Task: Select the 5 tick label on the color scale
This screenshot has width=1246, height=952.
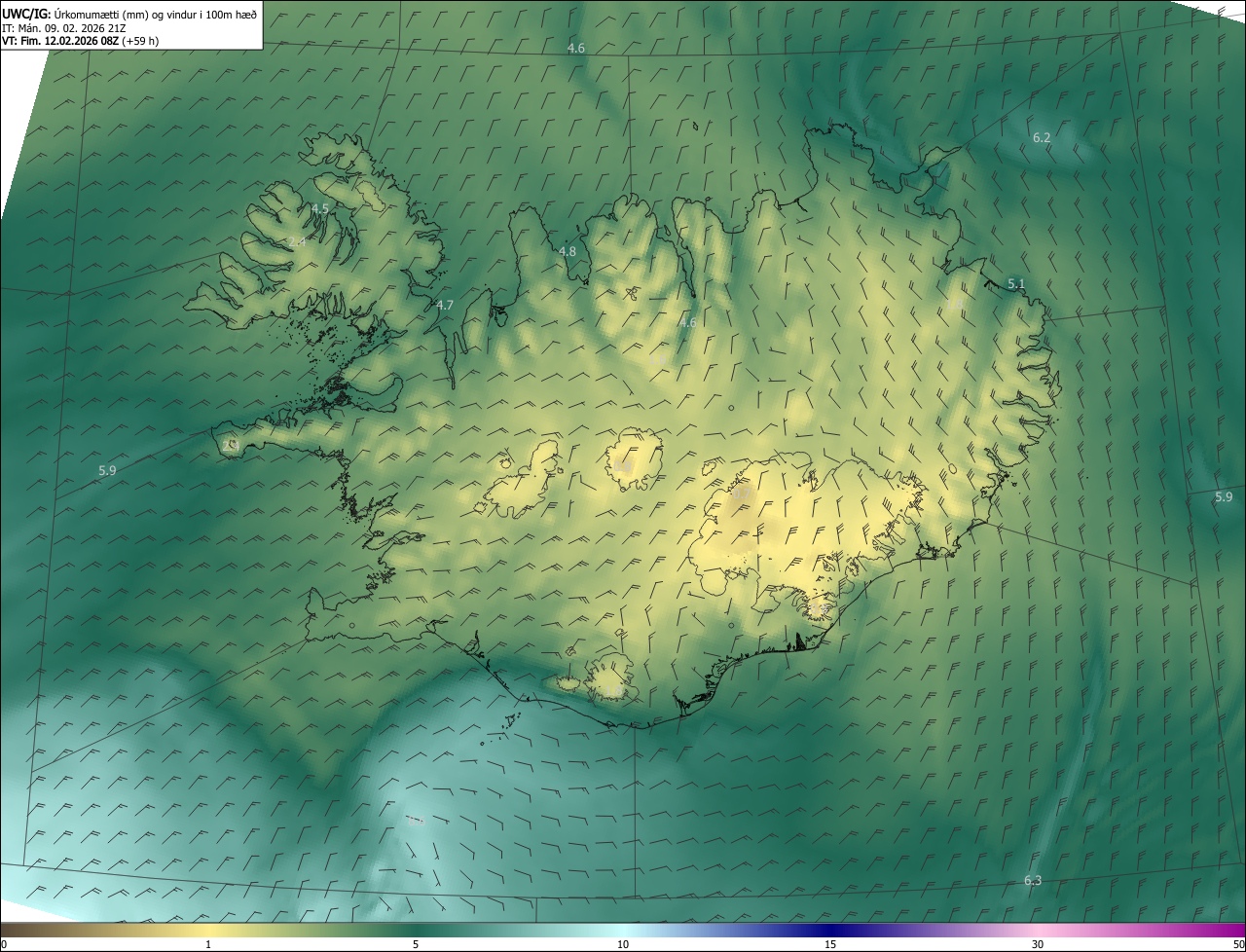Action: click(416, 944)
